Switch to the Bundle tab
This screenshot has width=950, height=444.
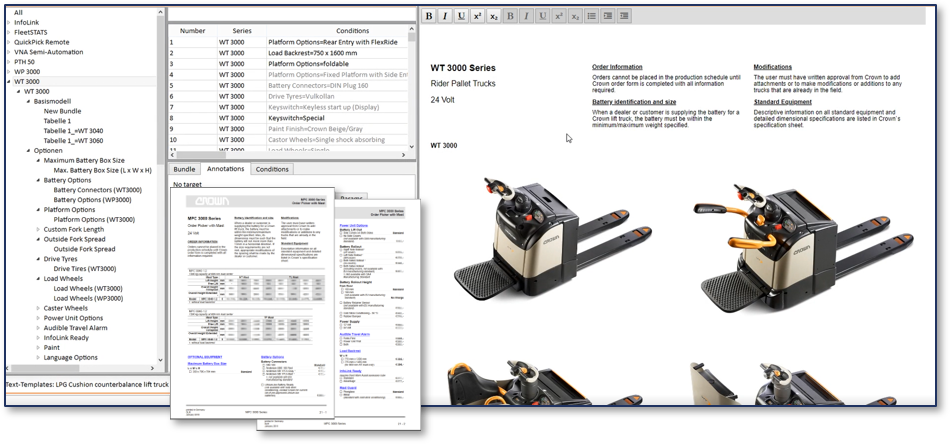pos(184,169)
